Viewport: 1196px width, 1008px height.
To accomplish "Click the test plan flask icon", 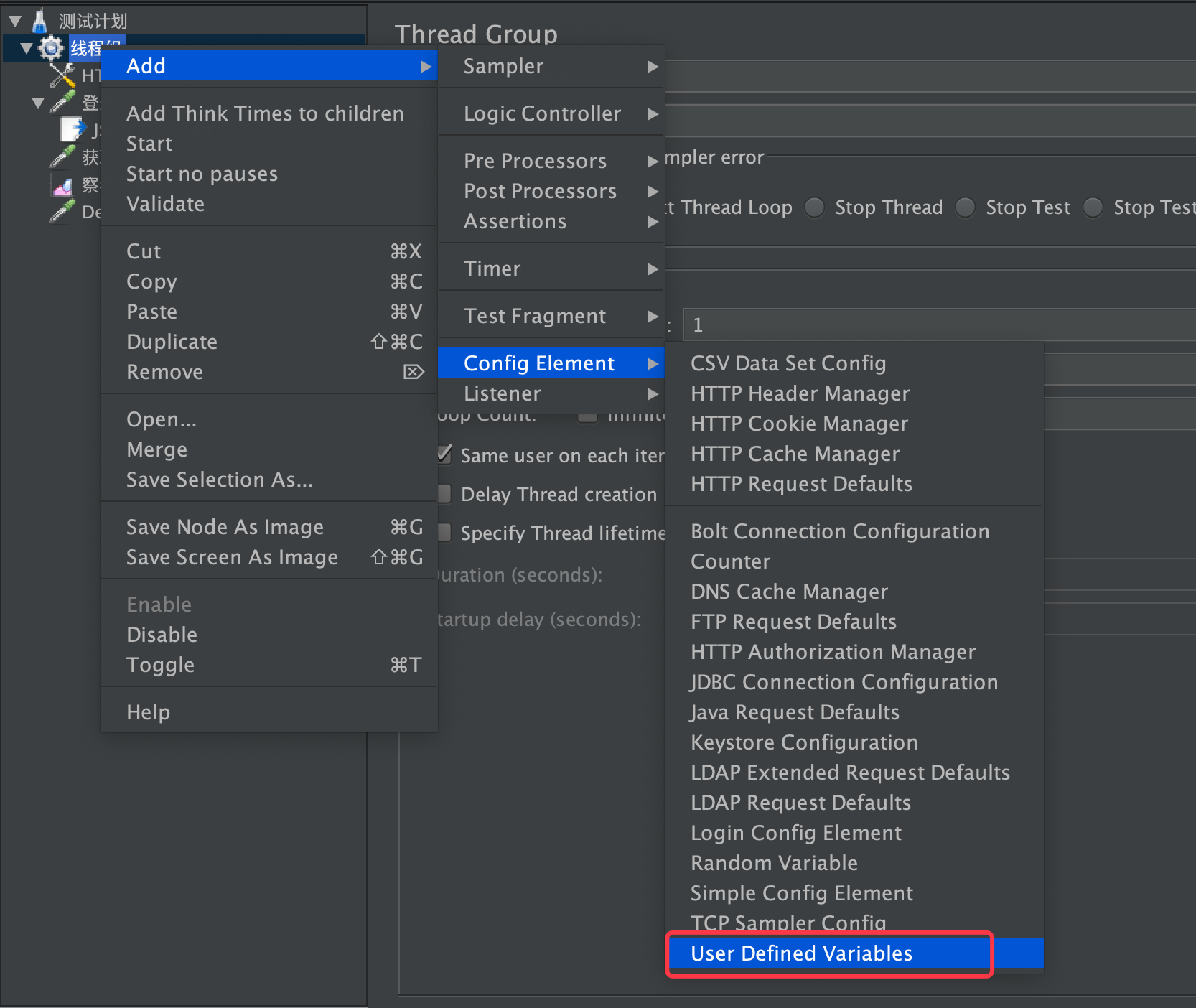I will click(x=39, y=20).
